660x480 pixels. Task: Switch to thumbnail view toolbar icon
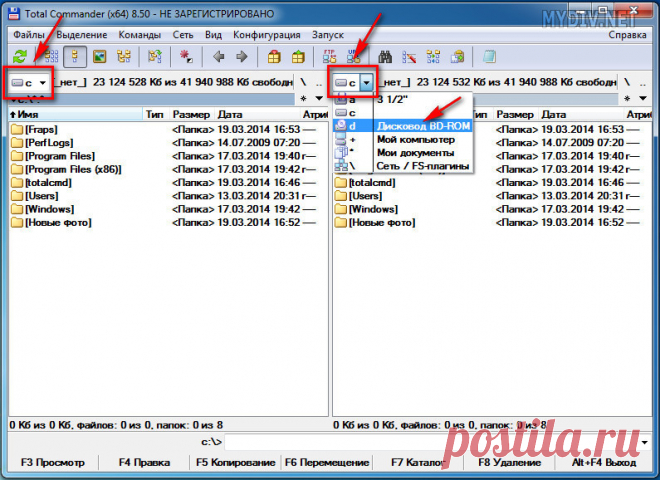[x=99, y=56]
